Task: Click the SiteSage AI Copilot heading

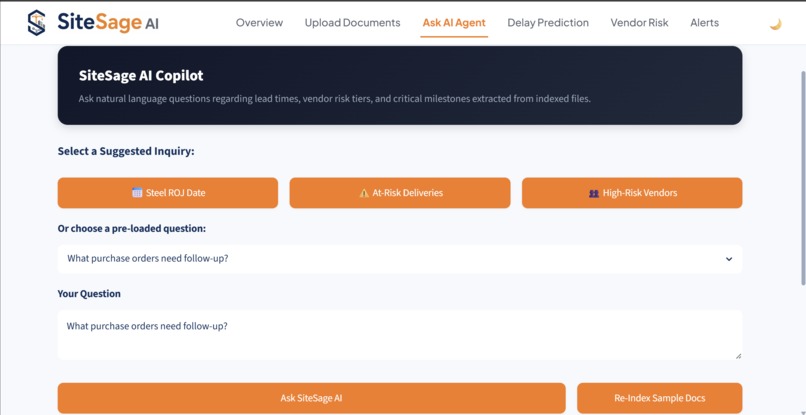Action: coord(141,76)
